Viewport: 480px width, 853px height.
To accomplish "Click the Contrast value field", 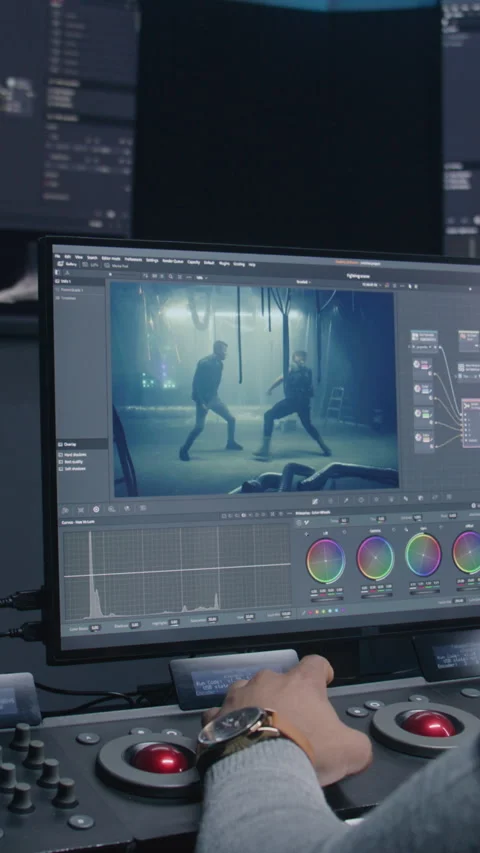I will [417, 517].
